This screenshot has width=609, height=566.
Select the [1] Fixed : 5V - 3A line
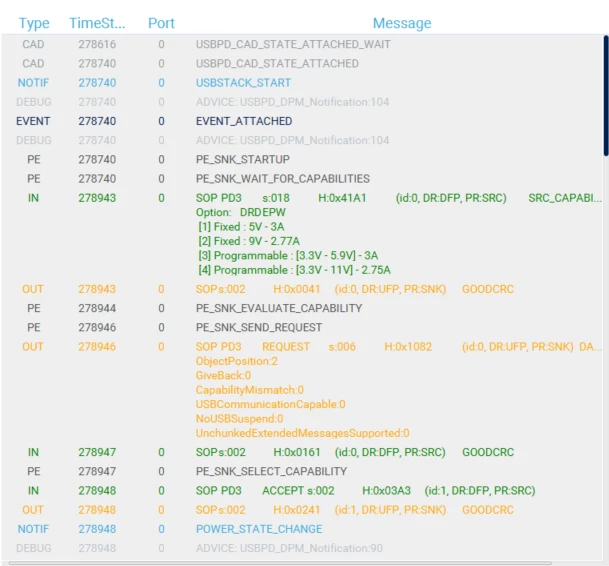241,226
